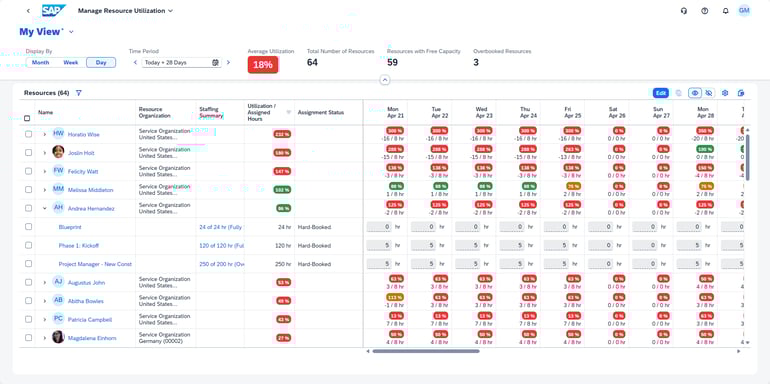
Task: Open the Horatio Wise link
Action: click(83, 134)
